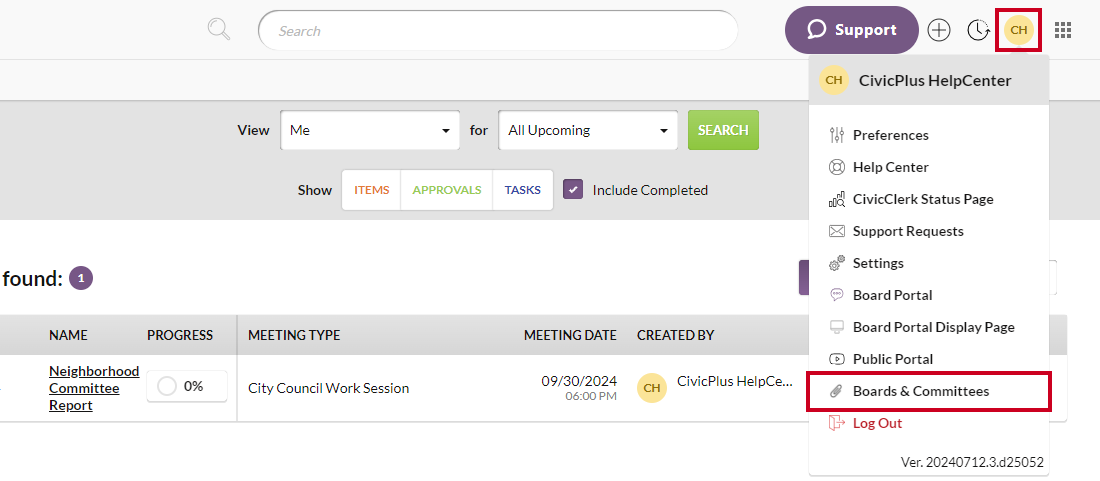Click the green SEARCH button
Image resolution: width=1100 pixels, height=481 pixels.
pyautogui.click(x=723, y=130)
